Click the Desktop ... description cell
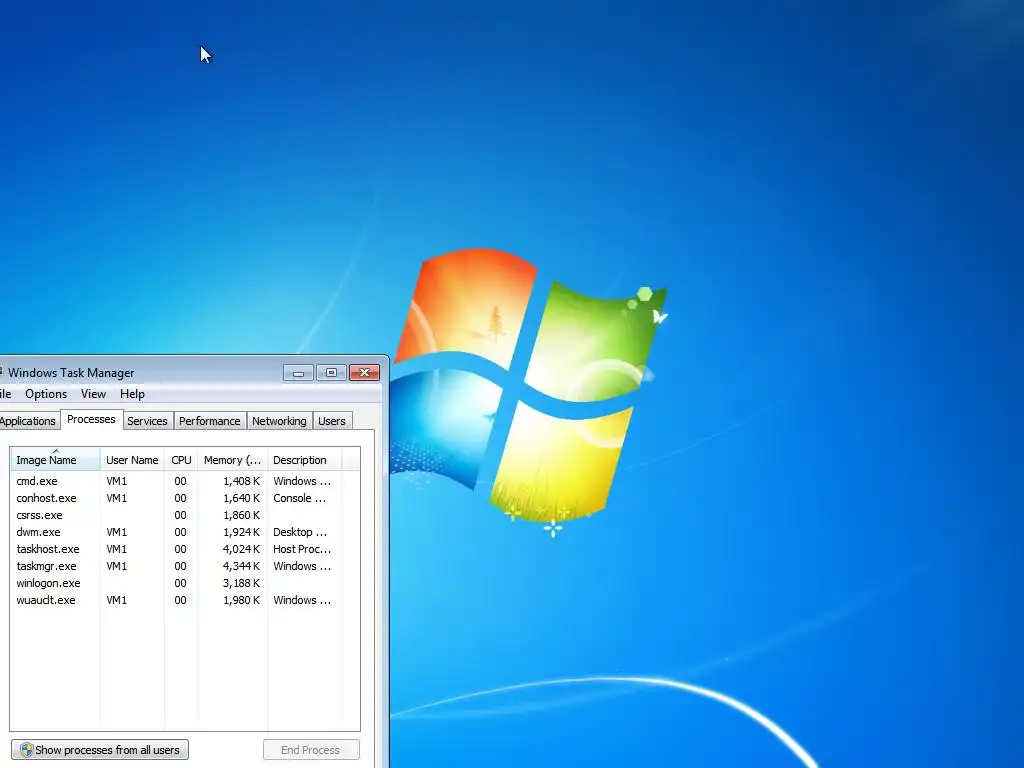 click(300, 532)
